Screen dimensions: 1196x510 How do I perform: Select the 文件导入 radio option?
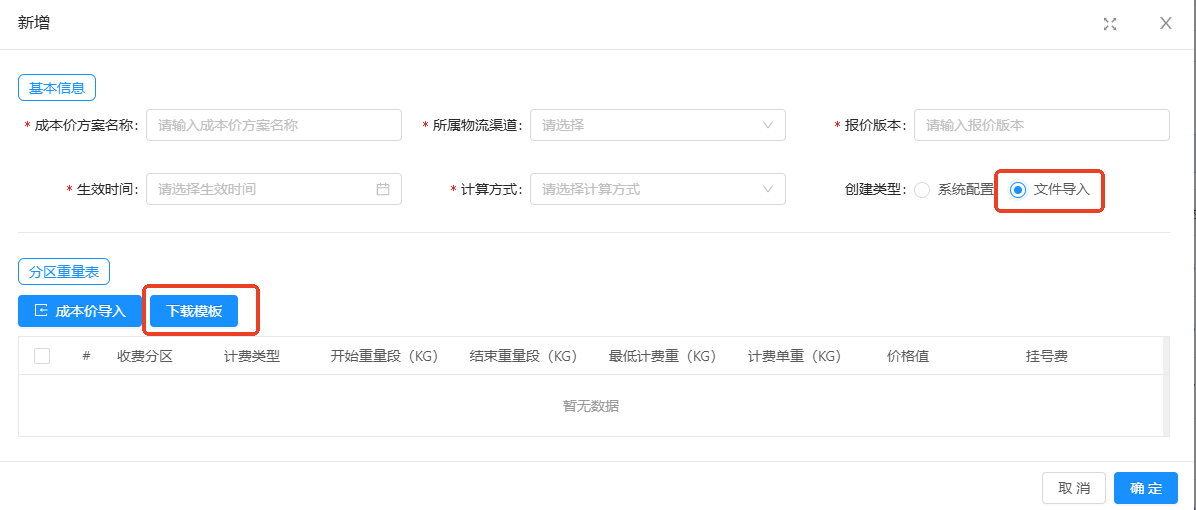1018,190
